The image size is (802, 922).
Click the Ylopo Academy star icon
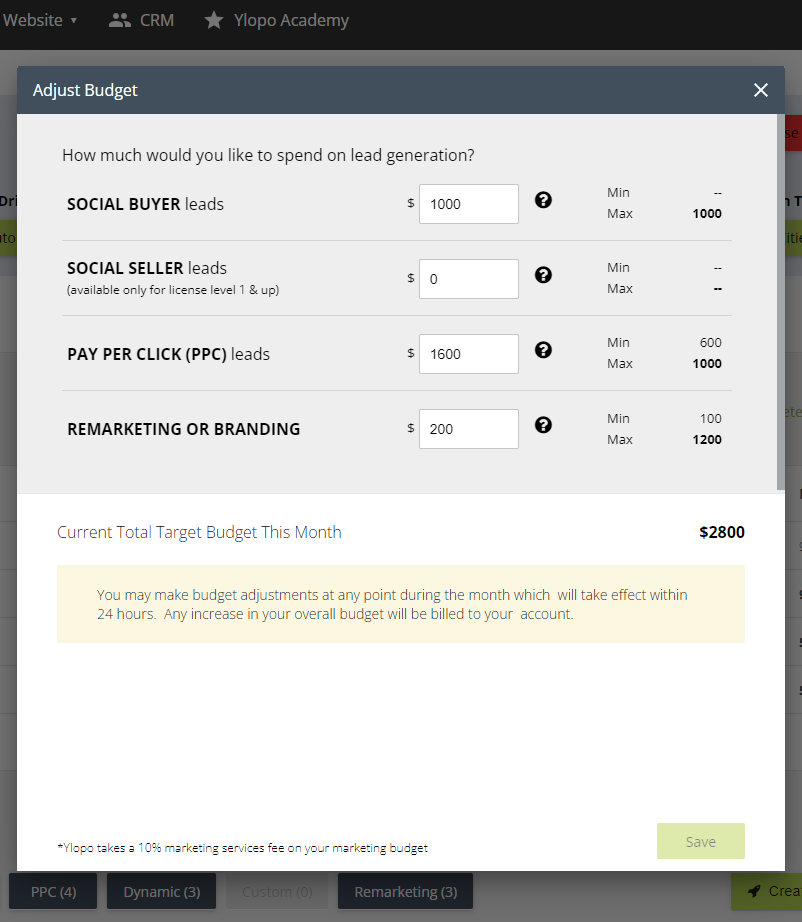pyautogui.click(x=214, y=20)
